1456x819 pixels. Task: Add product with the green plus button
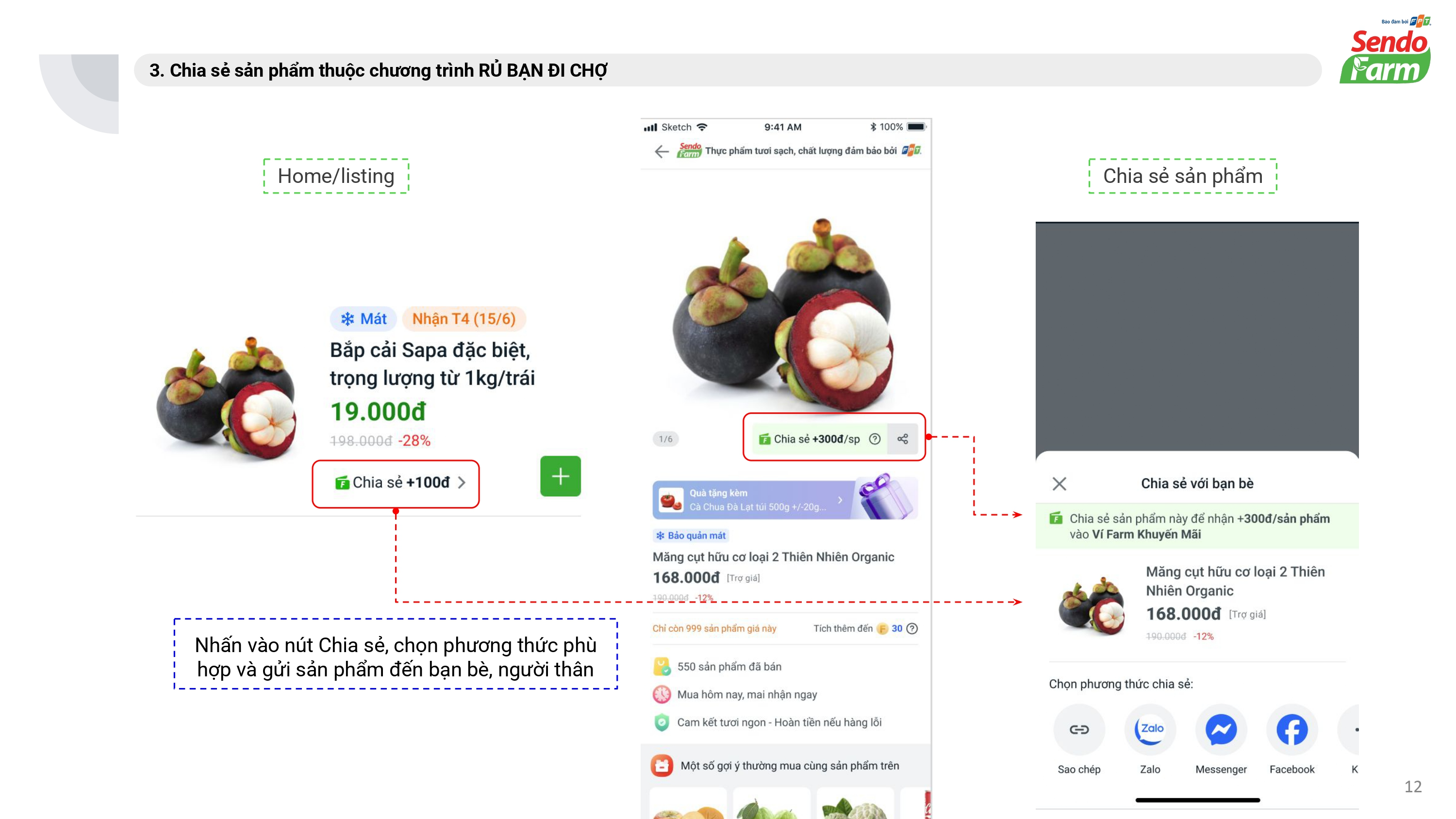[x=560, y=476]
